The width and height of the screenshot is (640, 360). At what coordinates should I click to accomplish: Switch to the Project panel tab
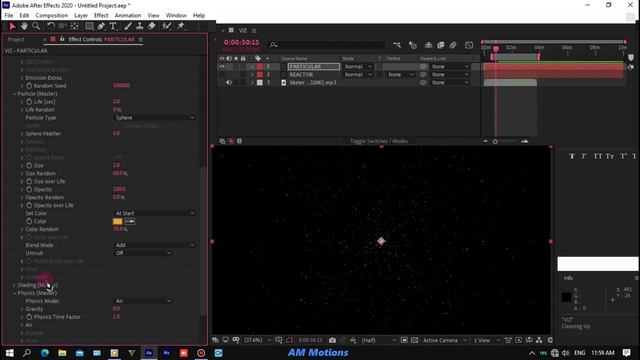click(16, 40)
